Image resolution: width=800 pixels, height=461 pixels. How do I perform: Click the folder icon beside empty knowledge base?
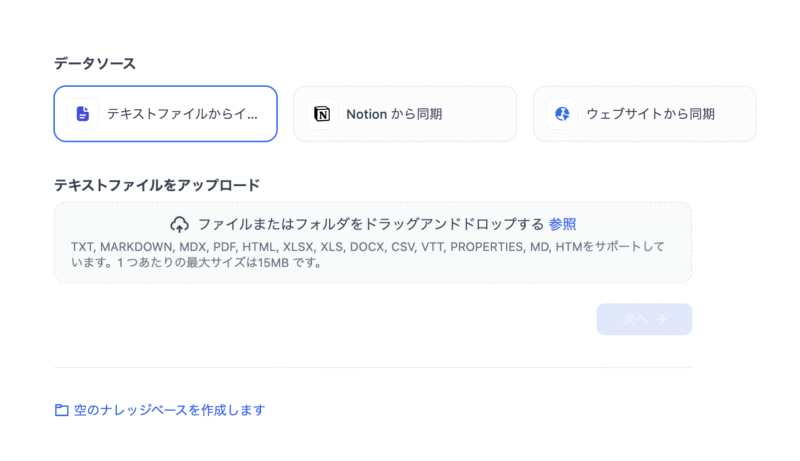pos(62,410)
